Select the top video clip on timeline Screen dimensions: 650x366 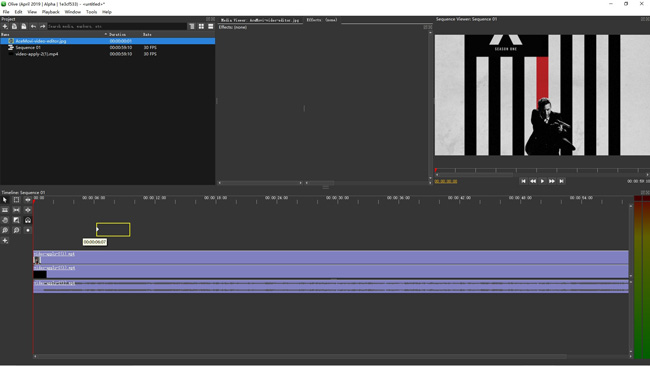pos(331,257)
